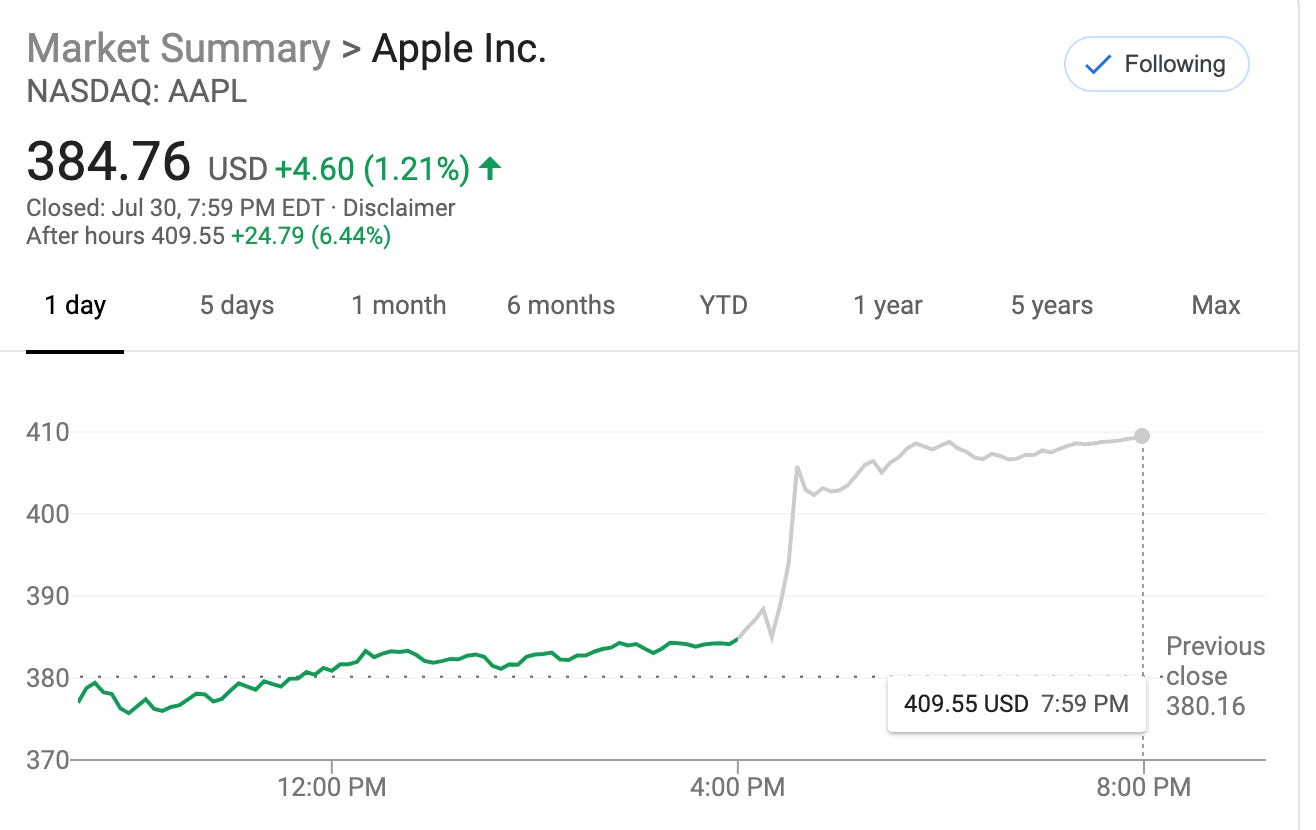Click the green up-arrow price indicator
This screenshot has width=1316, height=830.
coord(489,169)
